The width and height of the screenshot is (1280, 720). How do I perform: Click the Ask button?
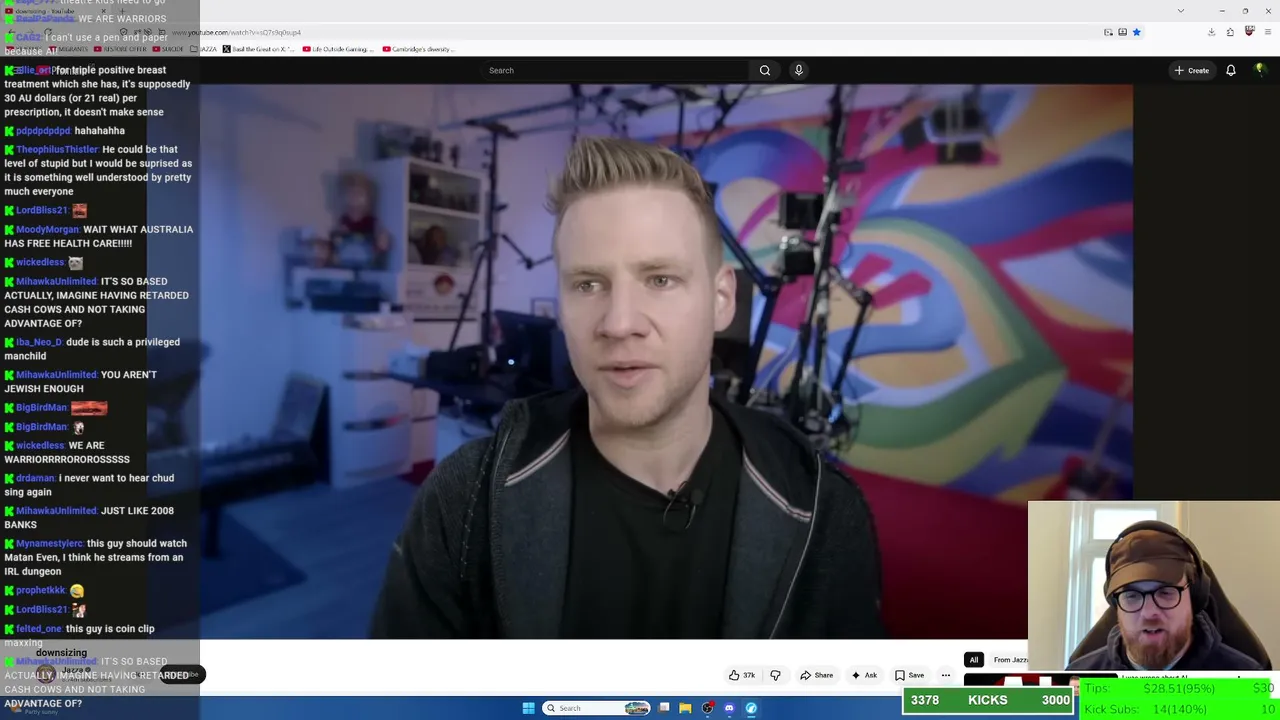coord(864,675)
